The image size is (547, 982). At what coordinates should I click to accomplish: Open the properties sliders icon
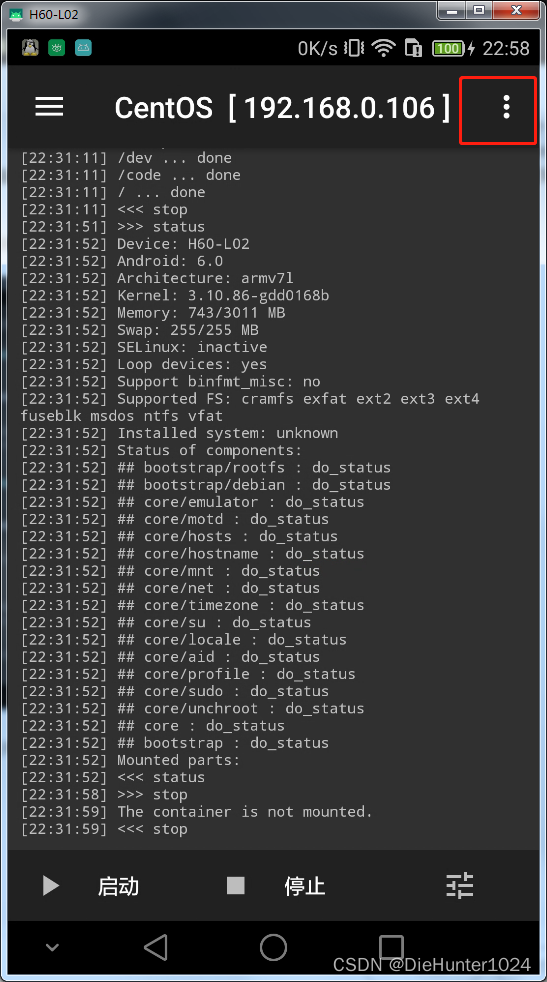pos(460,886)
